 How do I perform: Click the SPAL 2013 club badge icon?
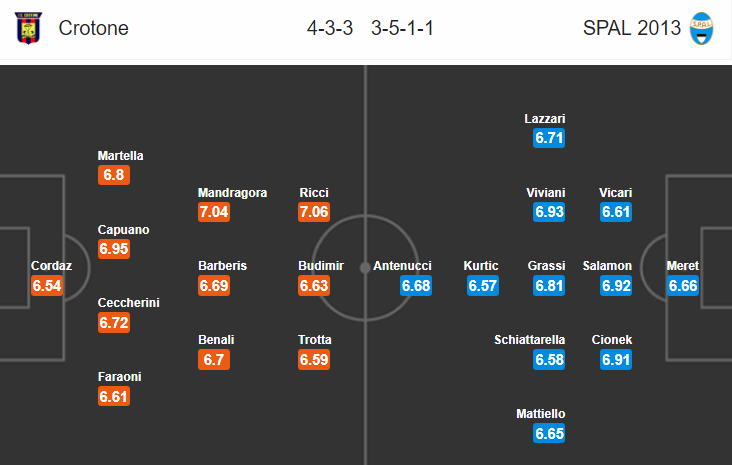pyautogui.click(x=702, y=28)
